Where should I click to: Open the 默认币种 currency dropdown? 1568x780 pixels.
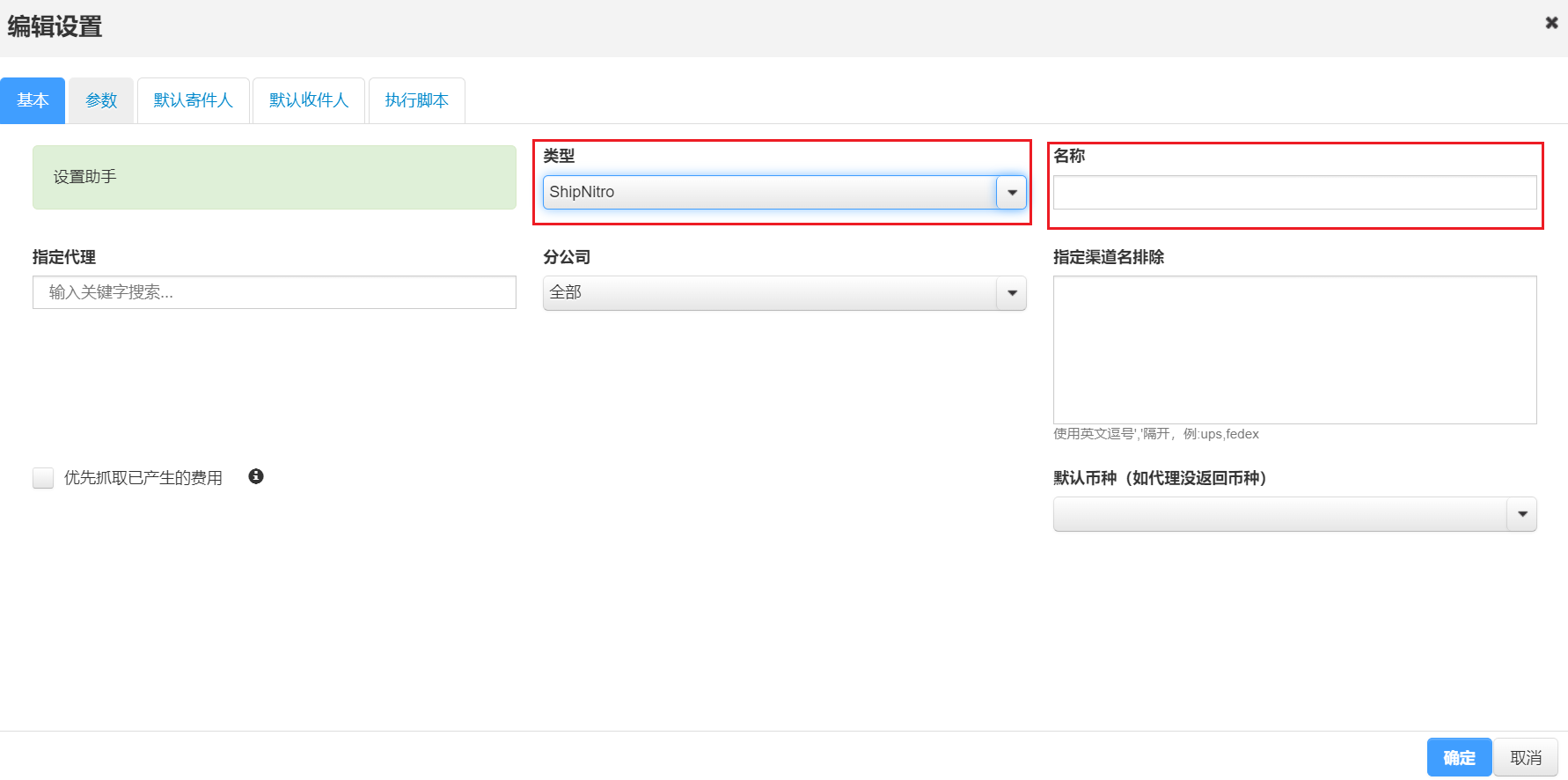coord(1295,514)
